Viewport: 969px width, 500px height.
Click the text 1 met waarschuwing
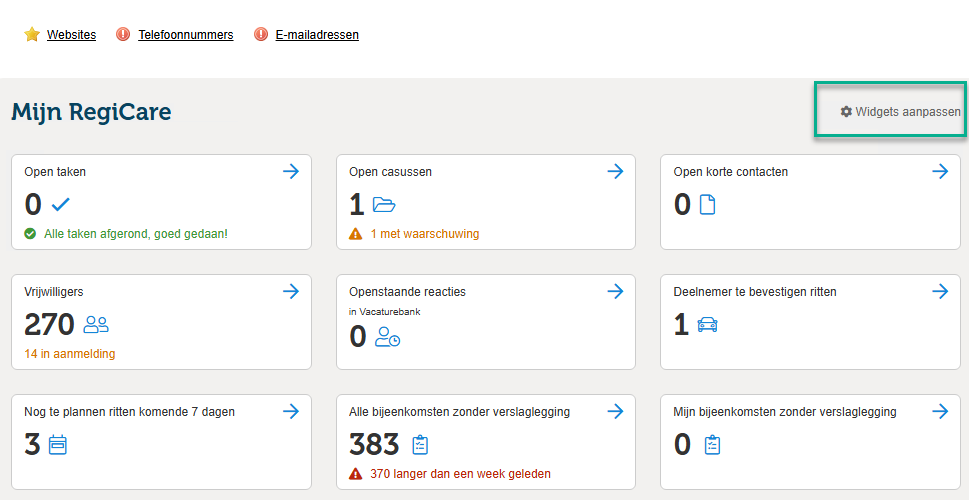coord(425,234)
